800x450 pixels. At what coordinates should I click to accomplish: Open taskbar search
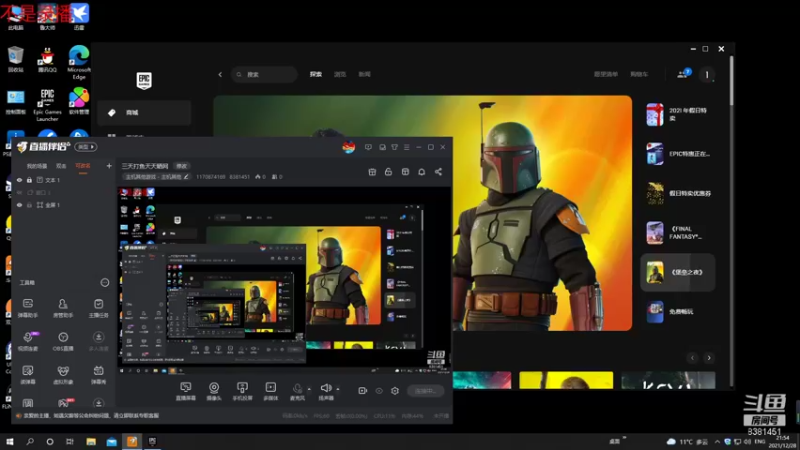click(30, 441)
